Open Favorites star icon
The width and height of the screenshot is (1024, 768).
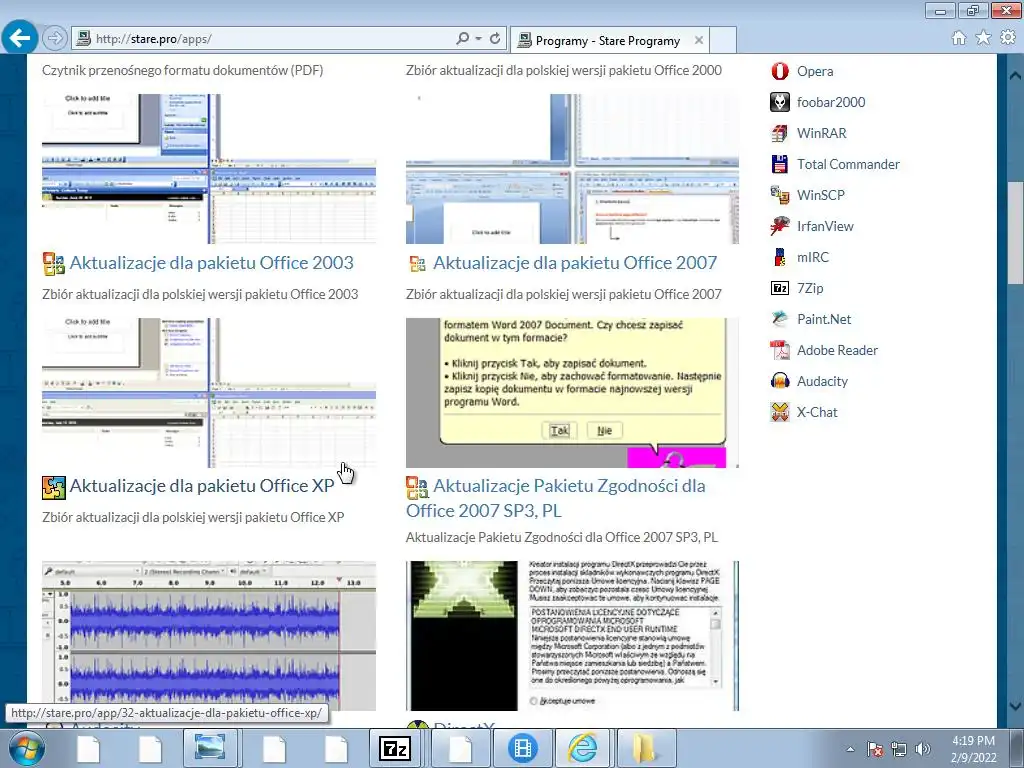[x=983, y=38]
